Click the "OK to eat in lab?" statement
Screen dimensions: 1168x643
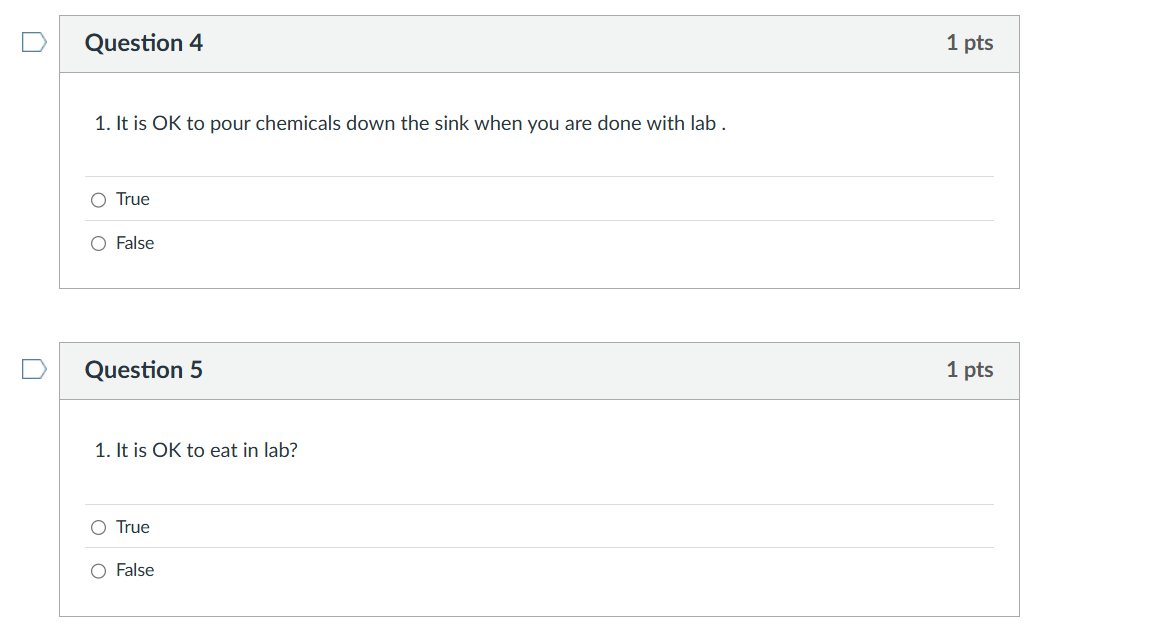197,451
